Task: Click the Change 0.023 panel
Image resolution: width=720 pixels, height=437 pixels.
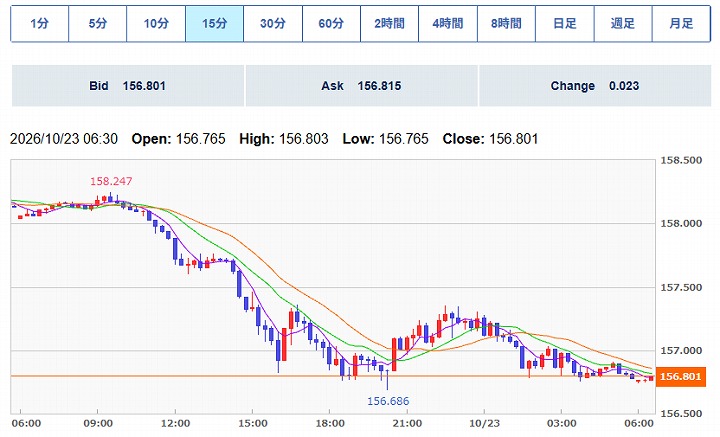Action: (x=595, y=86)
